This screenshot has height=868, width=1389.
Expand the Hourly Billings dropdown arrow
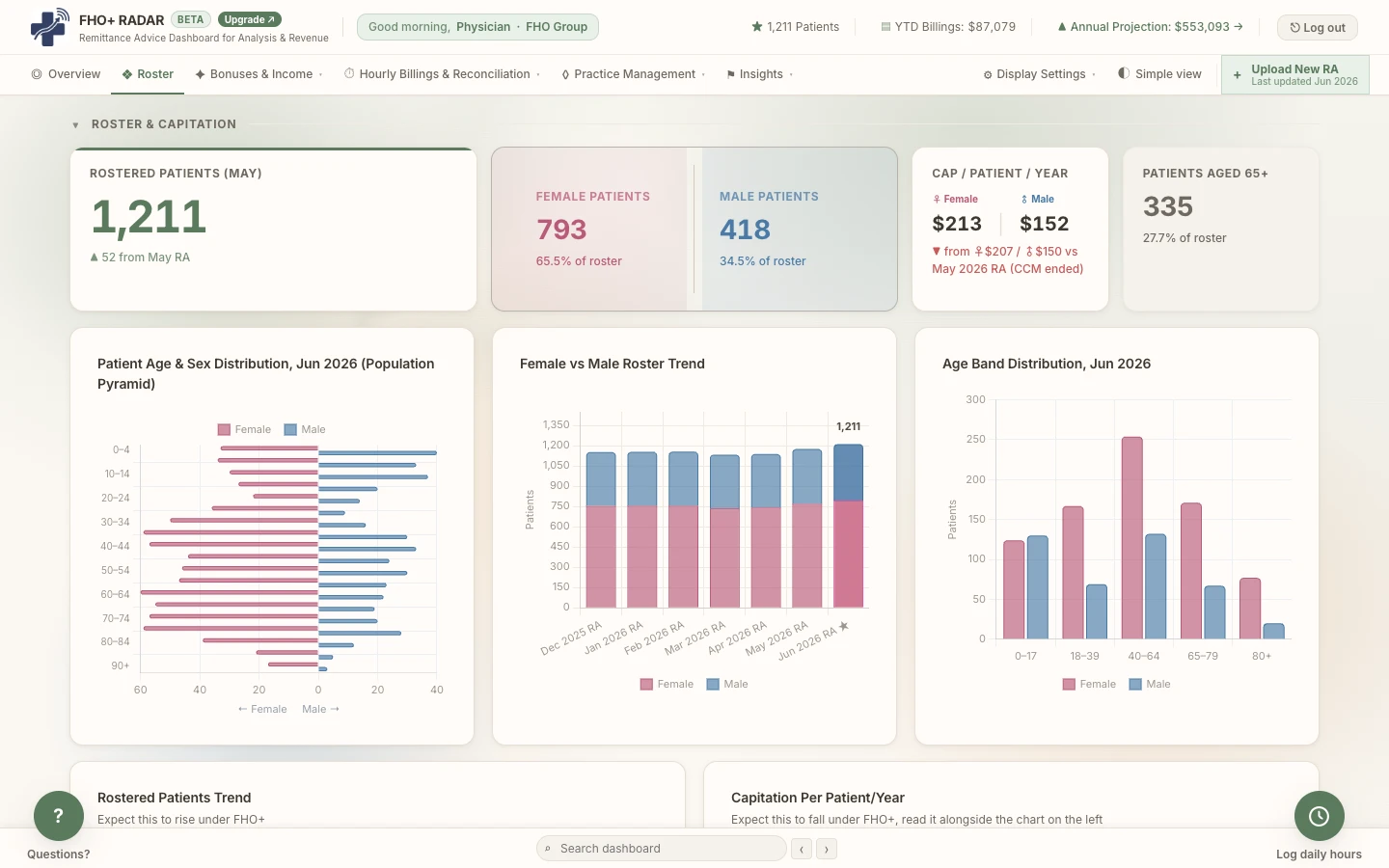pos(538,75)
